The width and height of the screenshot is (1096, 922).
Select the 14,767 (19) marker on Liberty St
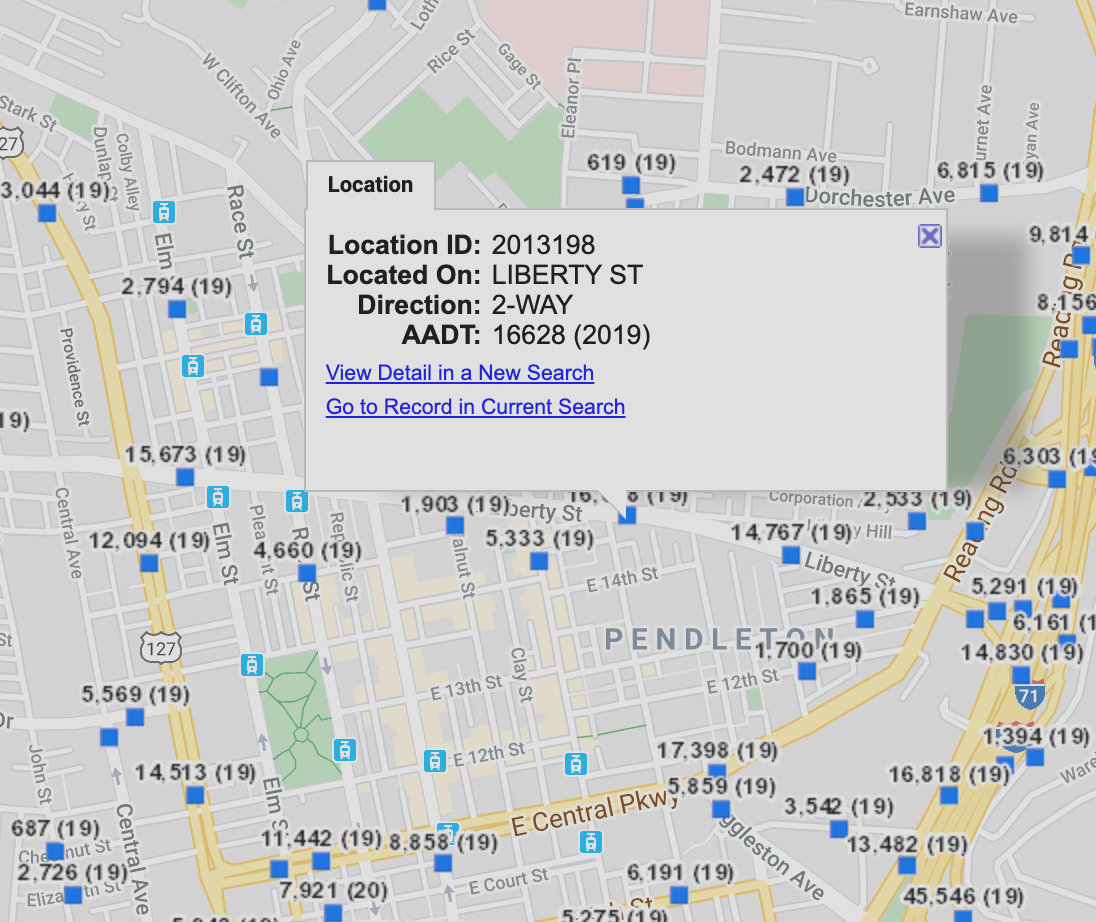[791, 556]
